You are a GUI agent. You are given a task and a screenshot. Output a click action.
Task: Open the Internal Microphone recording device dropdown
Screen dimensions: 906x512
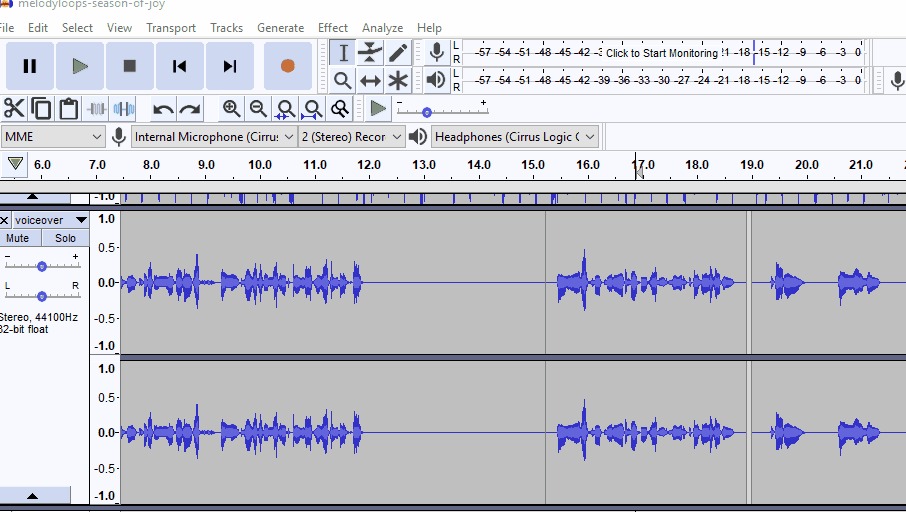(x=214, y=137)
